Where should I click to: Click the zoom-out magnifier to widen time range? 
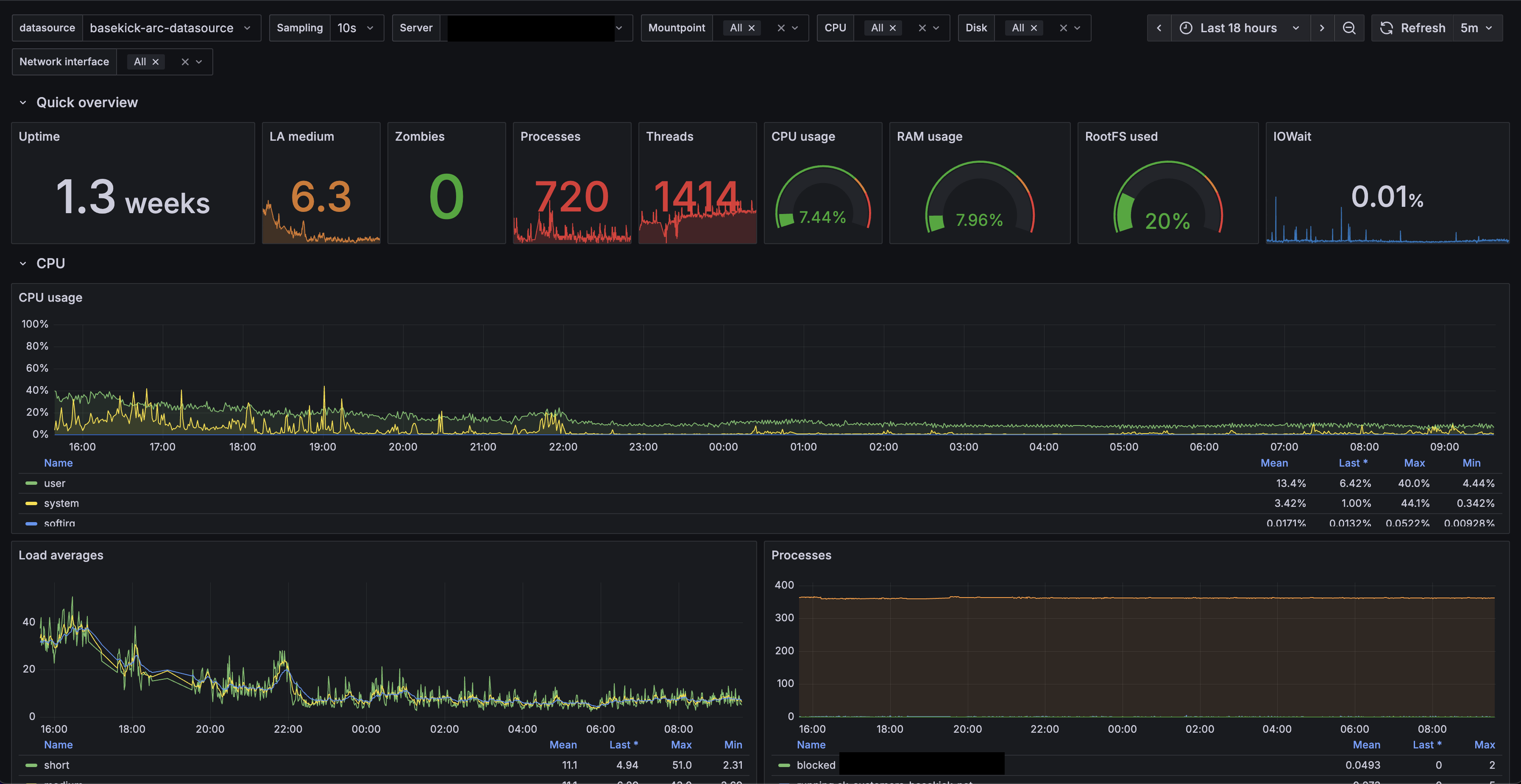click(1349, 28)
